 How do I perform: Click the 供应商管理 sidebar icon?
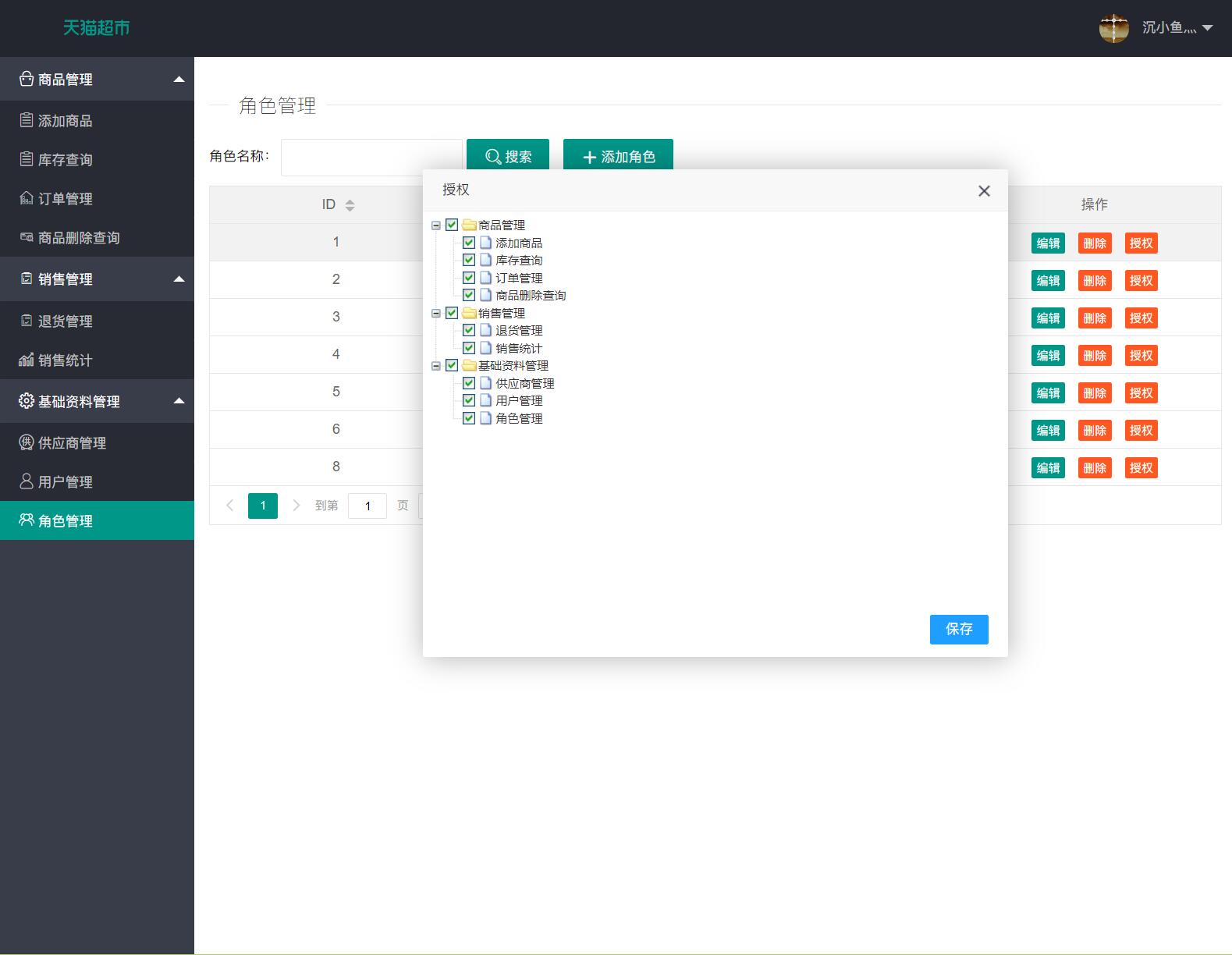[x=27, y=442]
